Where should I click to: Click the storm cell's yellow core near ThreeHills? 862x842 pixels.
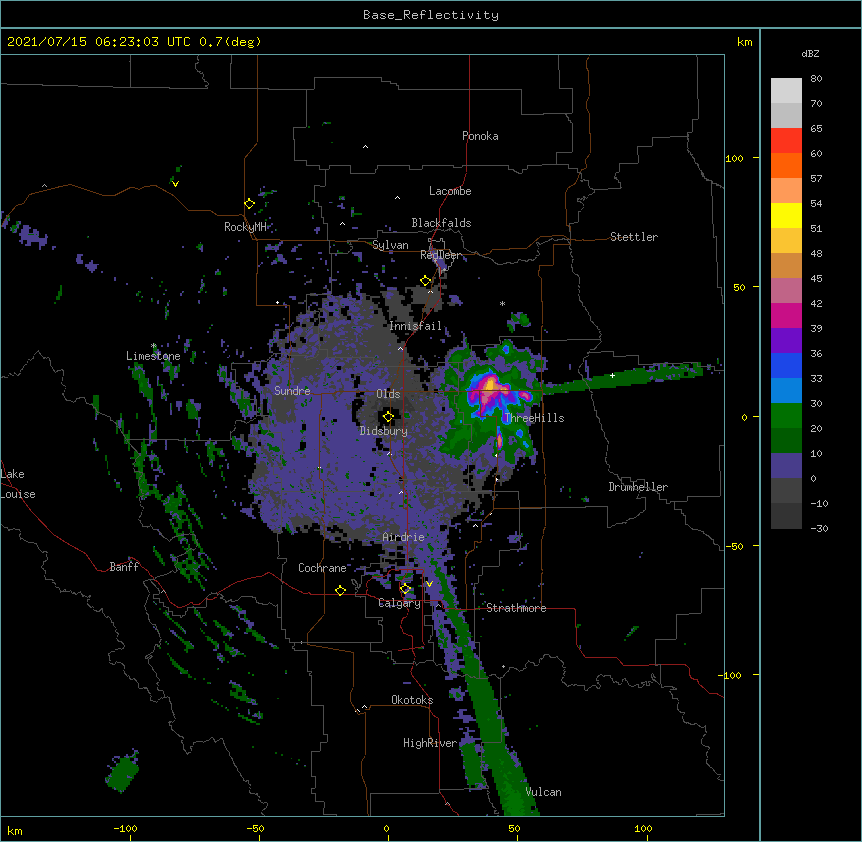click(x=490, y=386)
